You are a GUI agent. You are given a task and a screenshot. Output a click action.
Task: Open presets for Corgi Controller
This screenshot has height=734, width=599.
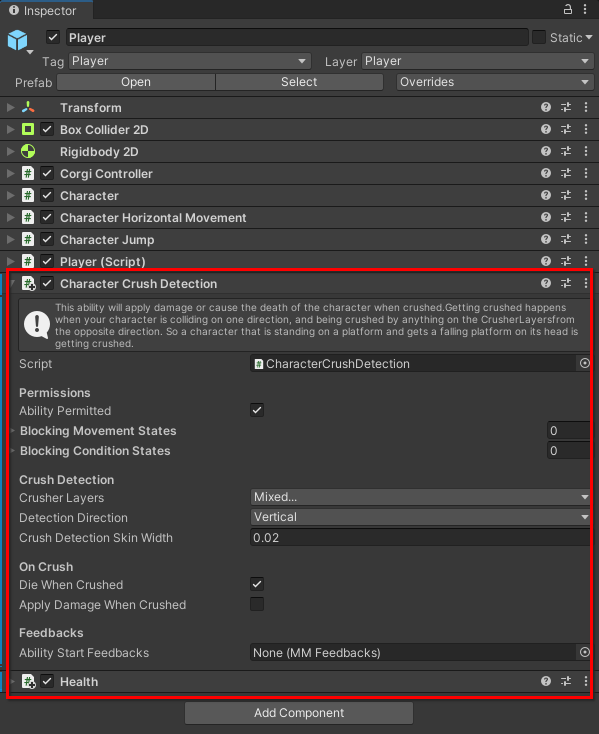(566, 173)
